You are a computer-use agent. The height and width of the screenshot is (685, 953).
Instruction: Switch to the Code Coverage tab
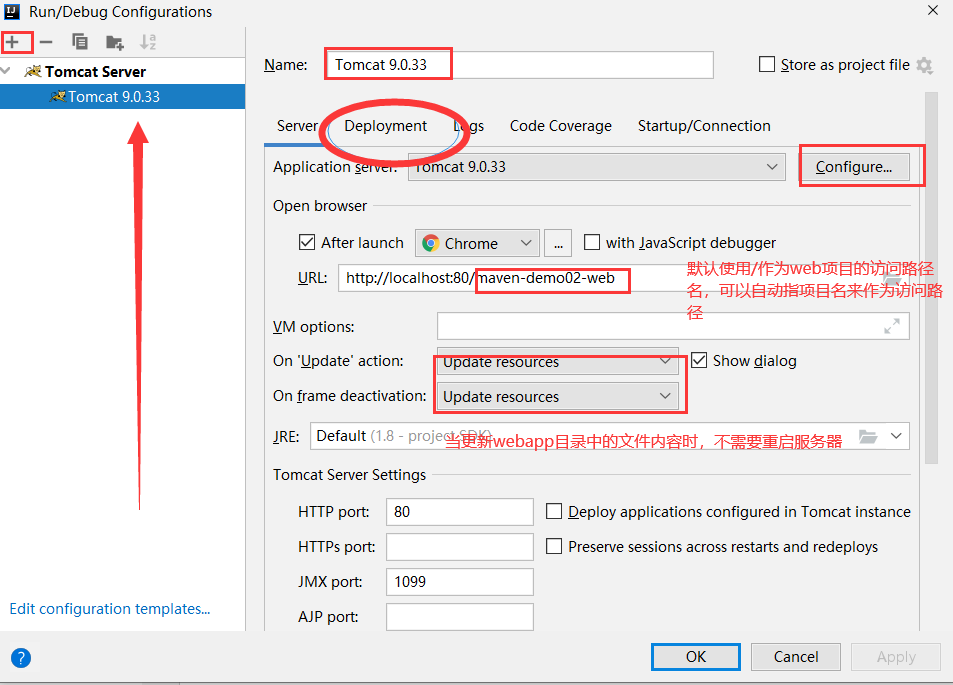coord(560,126)
